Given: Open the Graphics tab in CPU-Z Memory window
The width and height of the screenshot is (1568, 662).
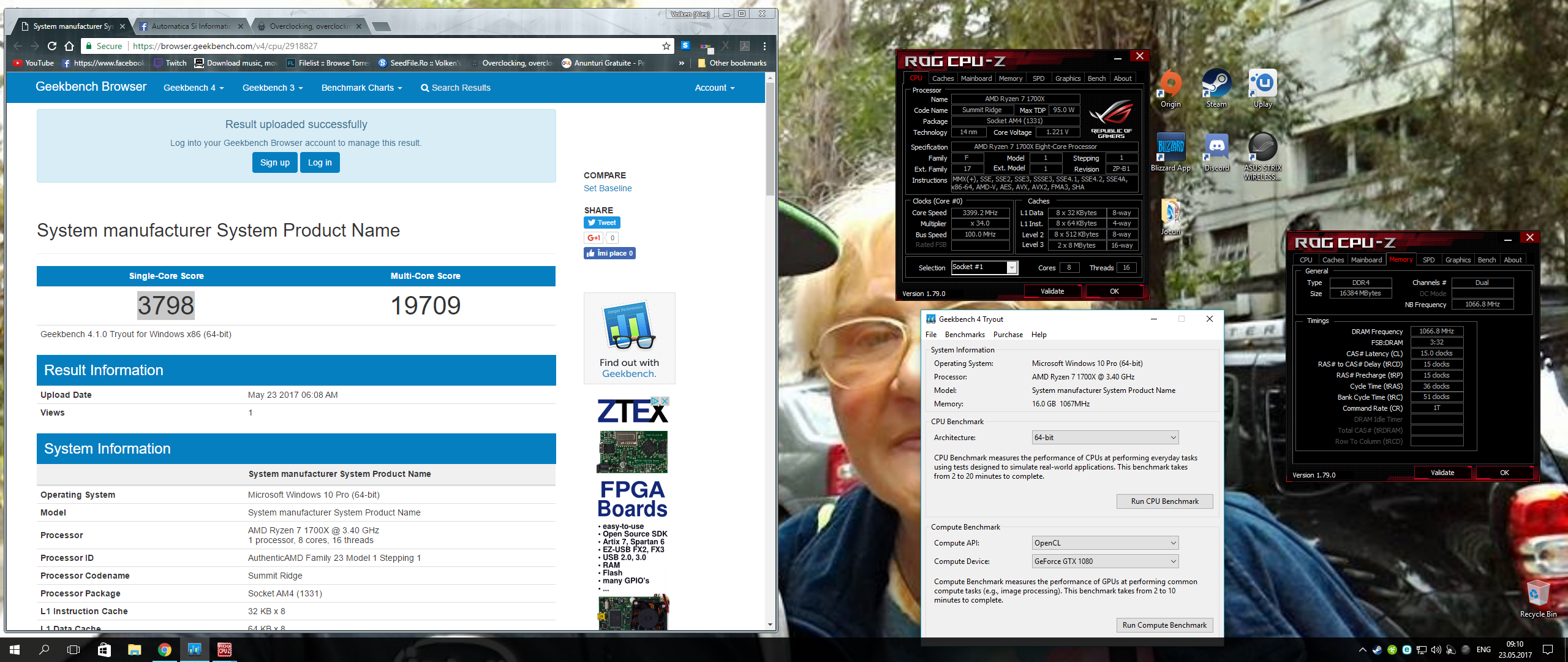Looking at the screenshot, I should pyautogui.click(x=1458, y=260).
